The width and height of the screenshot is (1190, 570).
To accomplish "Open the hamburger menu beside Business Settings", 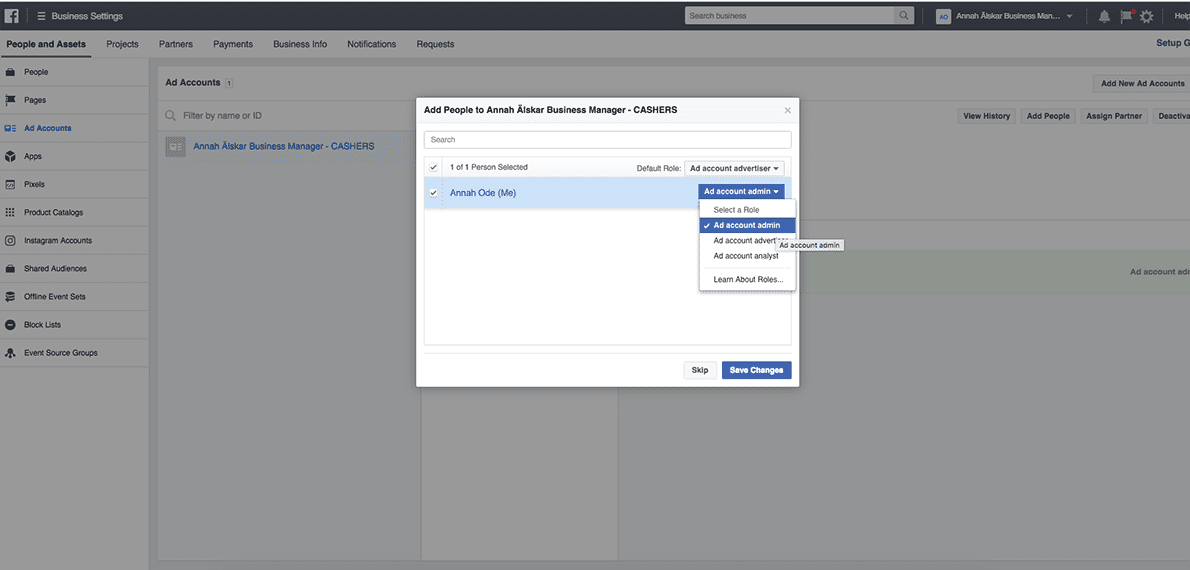I will pyautogui.click(x=41, y=16).
